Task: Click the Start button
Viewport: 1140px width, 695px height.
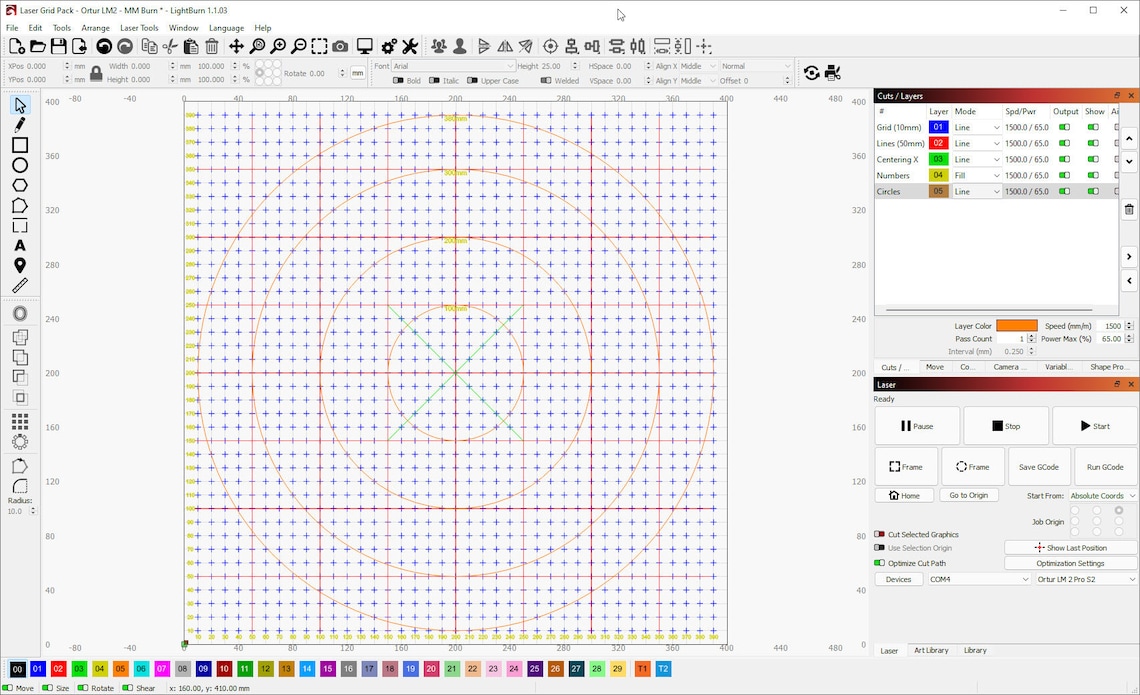Action: 1094,426
